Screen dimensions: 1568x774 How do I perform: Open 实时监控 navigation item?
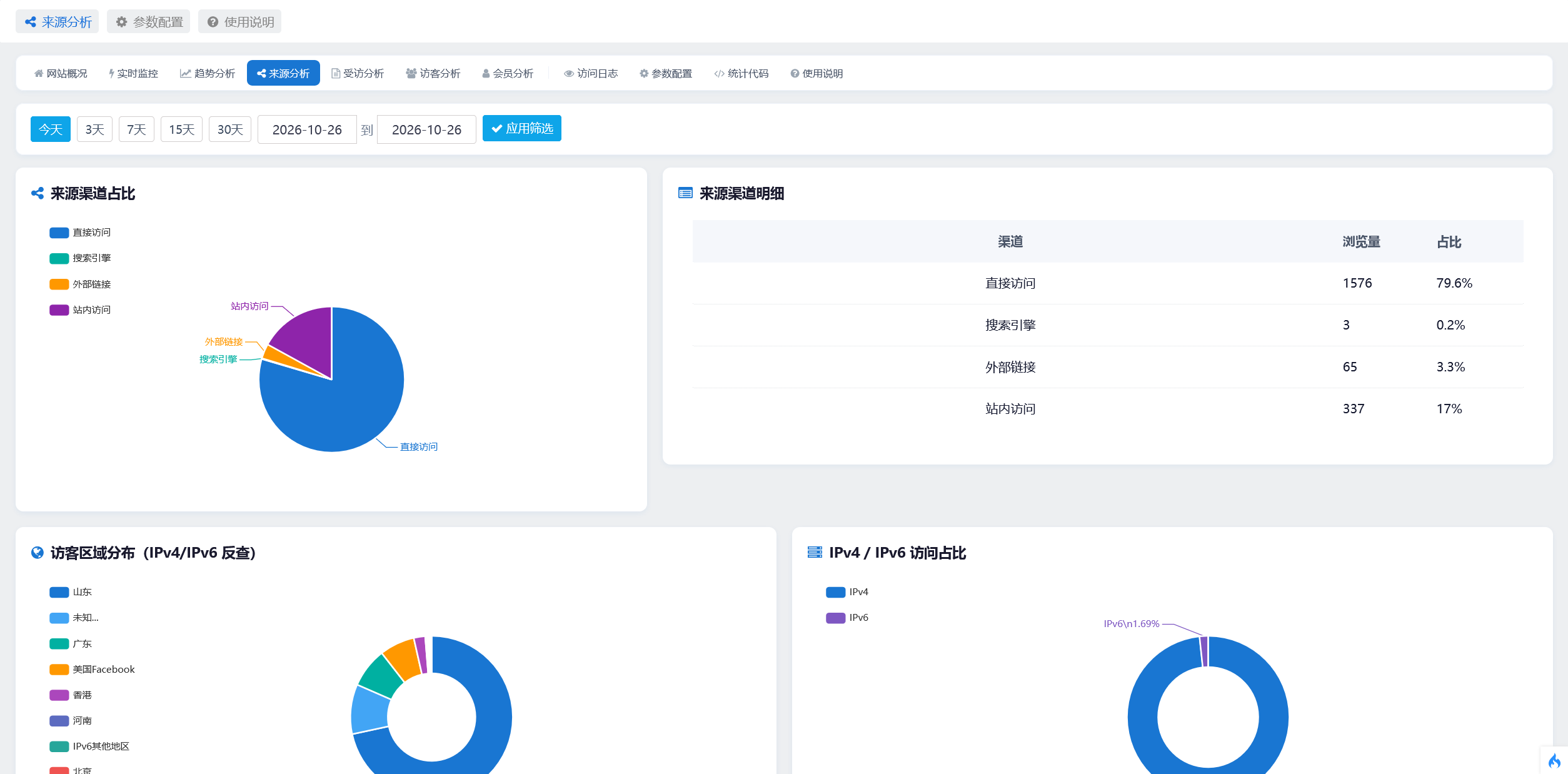133,73
